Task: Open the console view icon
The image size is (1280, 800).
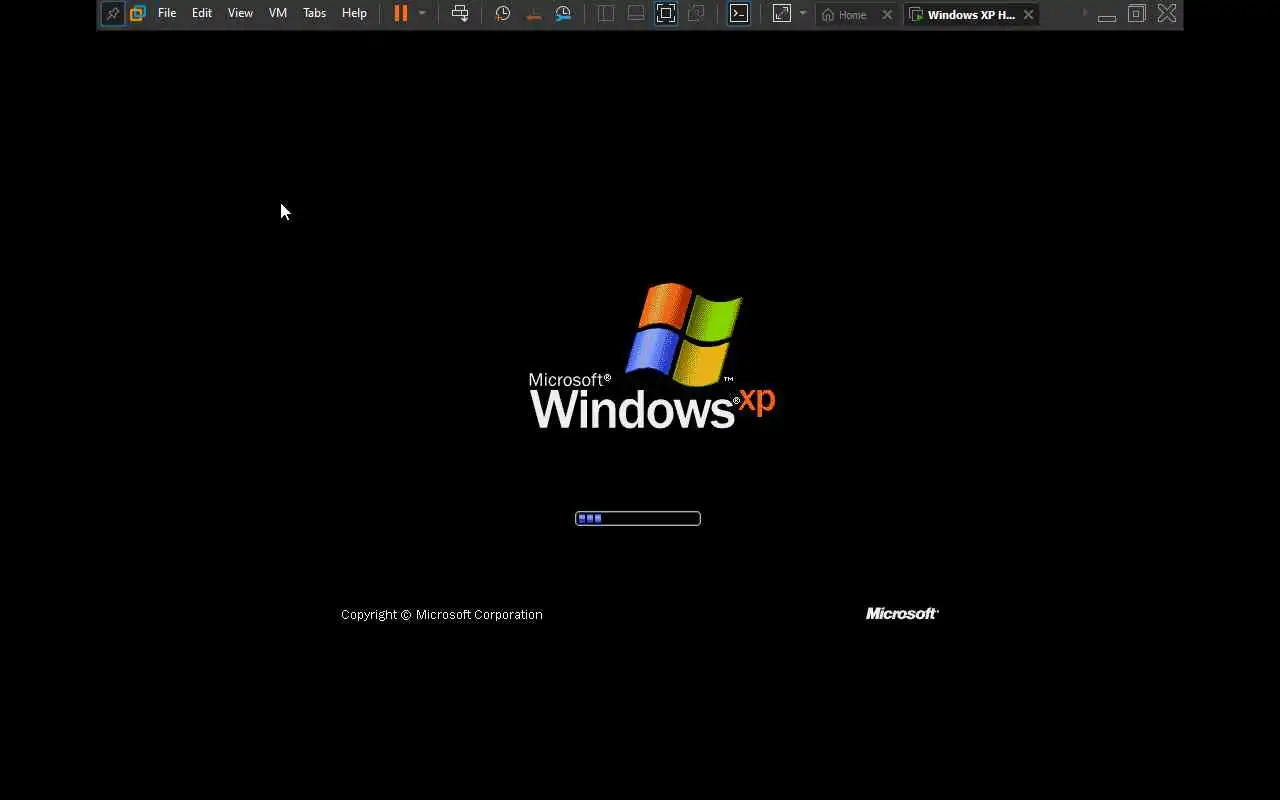Action: 739,14
